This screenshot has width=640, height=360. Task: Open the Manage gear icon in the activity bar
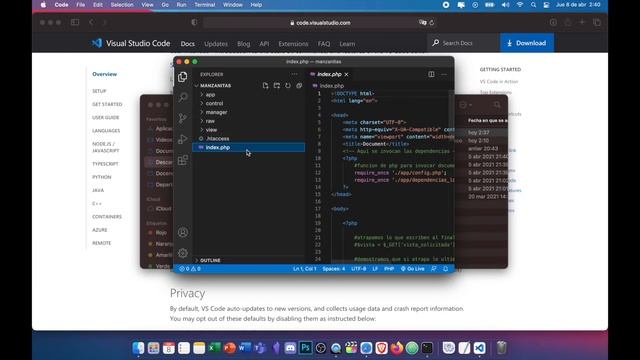coord(183,253)
